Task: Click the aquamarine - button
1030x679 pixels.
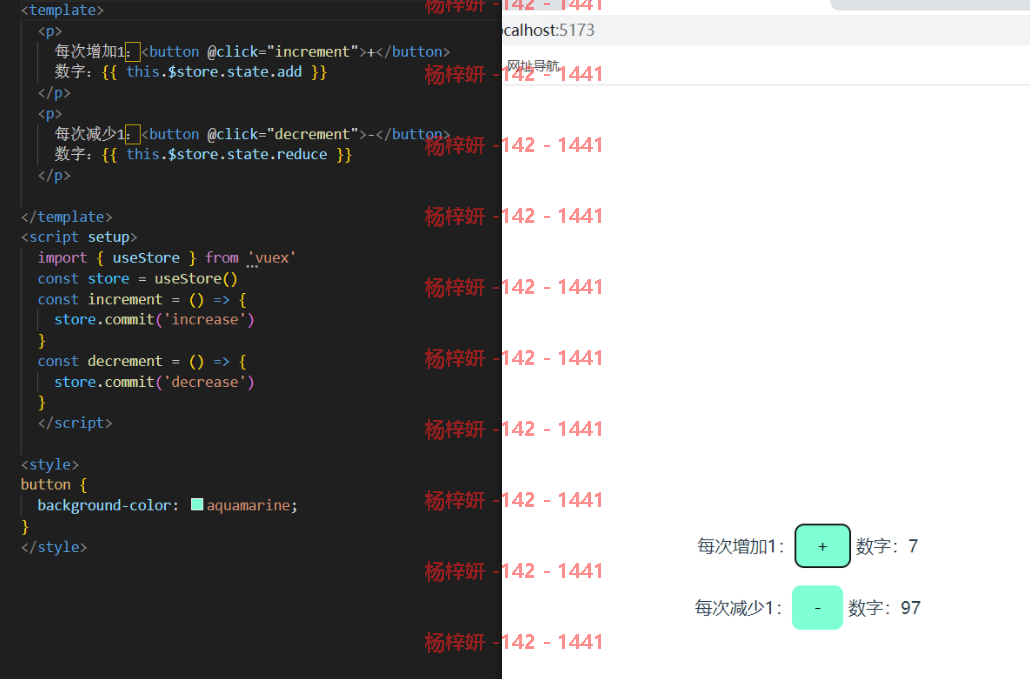Action: (817, 607)
